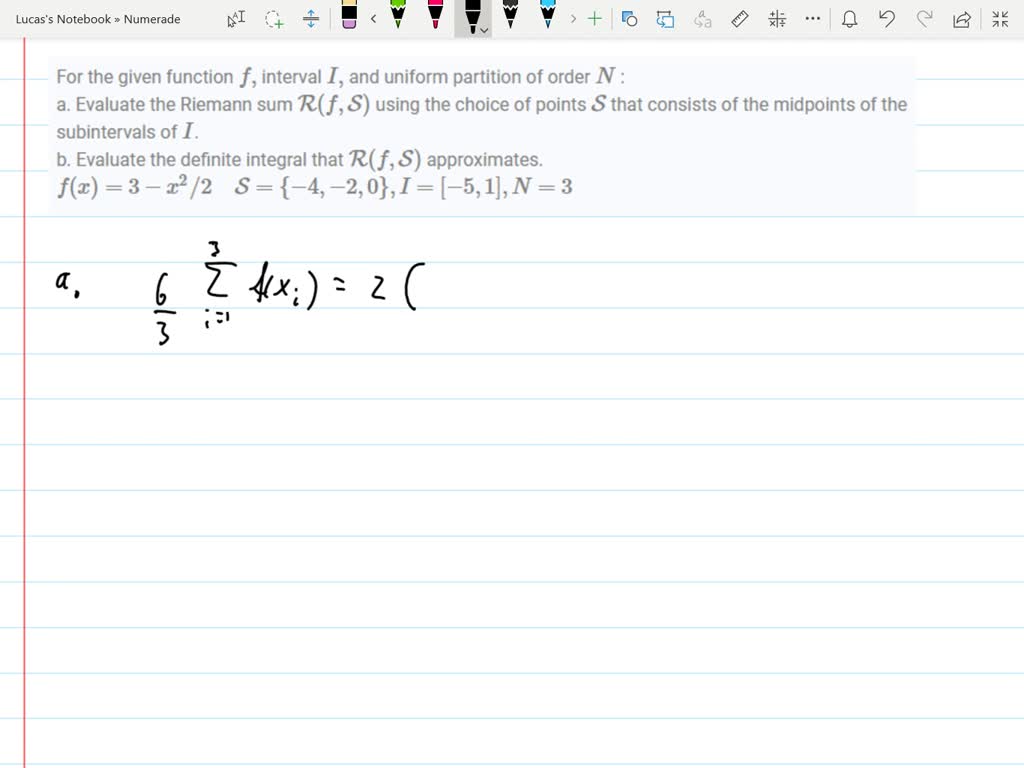This screenshot has height=768, width=1024.
Task: Choose the pink highlighter pen
Action: tap(437, 19)
